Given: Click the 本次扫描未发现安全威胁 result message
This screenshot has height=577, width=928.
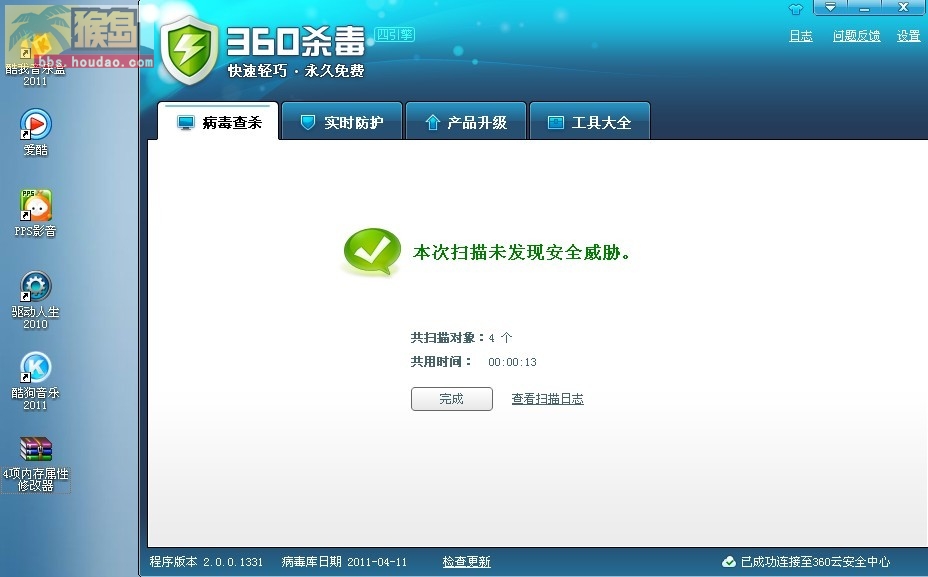Looking at the screenshot, I should [x=521, y=253].
